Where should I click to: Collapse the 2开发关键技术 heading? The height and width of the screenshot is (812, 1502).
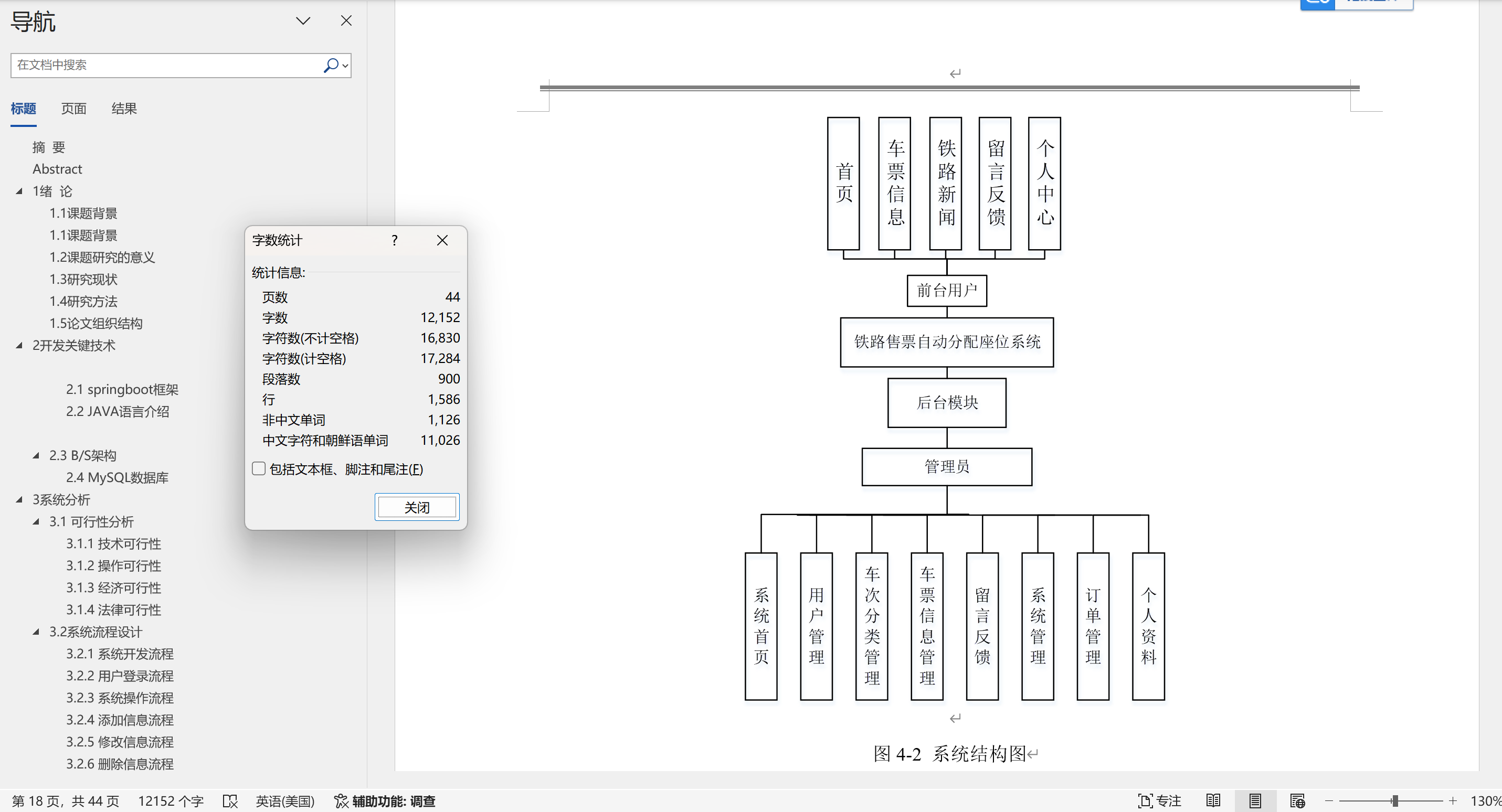(x=19, y=345)
